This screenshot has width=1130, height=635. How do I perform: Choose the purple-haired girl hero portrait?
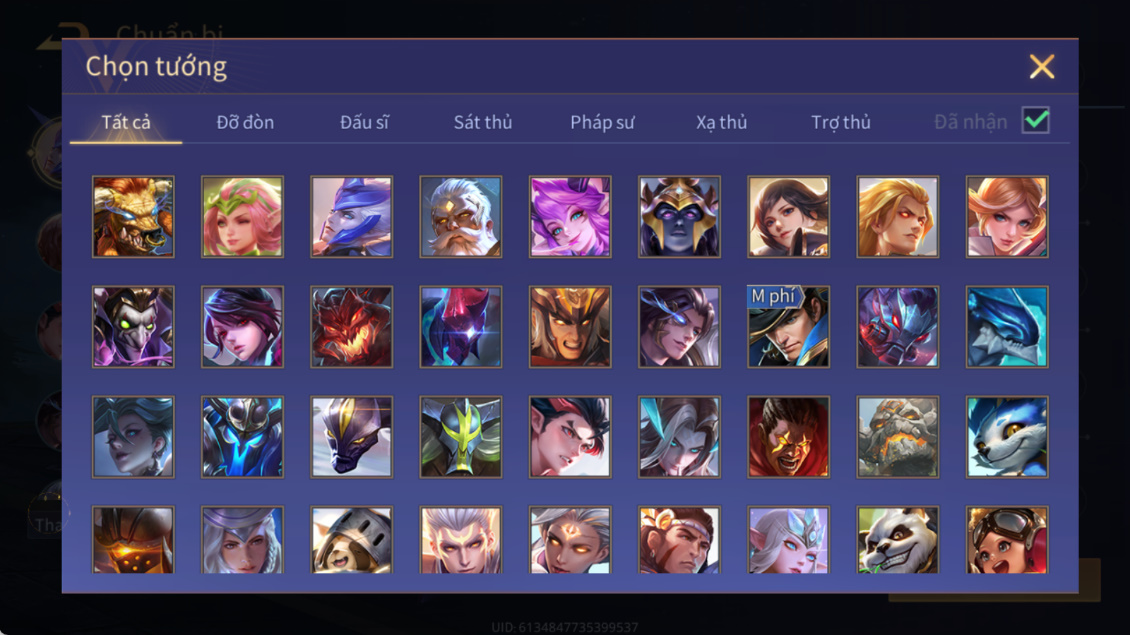click(570, 217)
